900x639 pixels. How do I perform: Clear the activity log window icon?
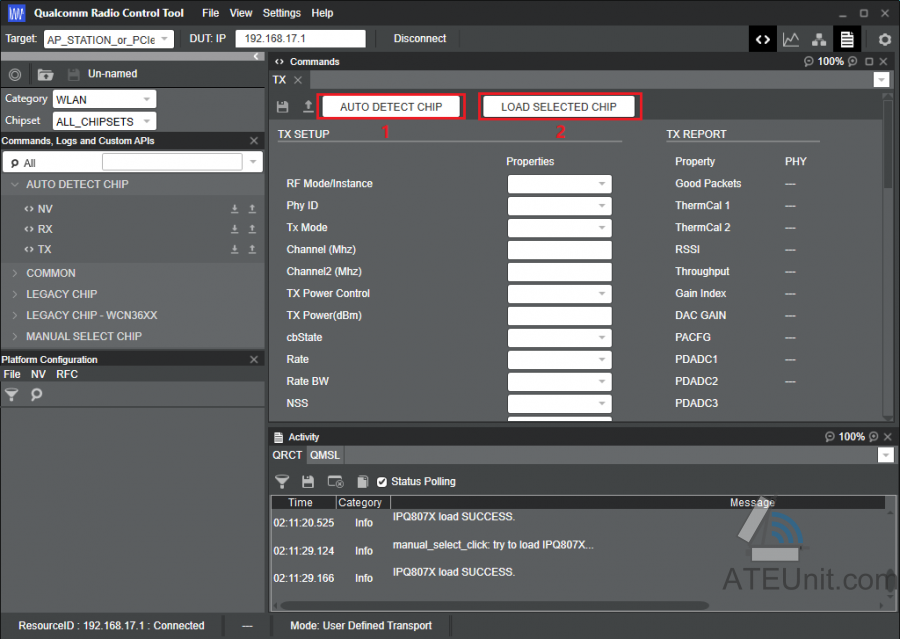click(335, 482)
